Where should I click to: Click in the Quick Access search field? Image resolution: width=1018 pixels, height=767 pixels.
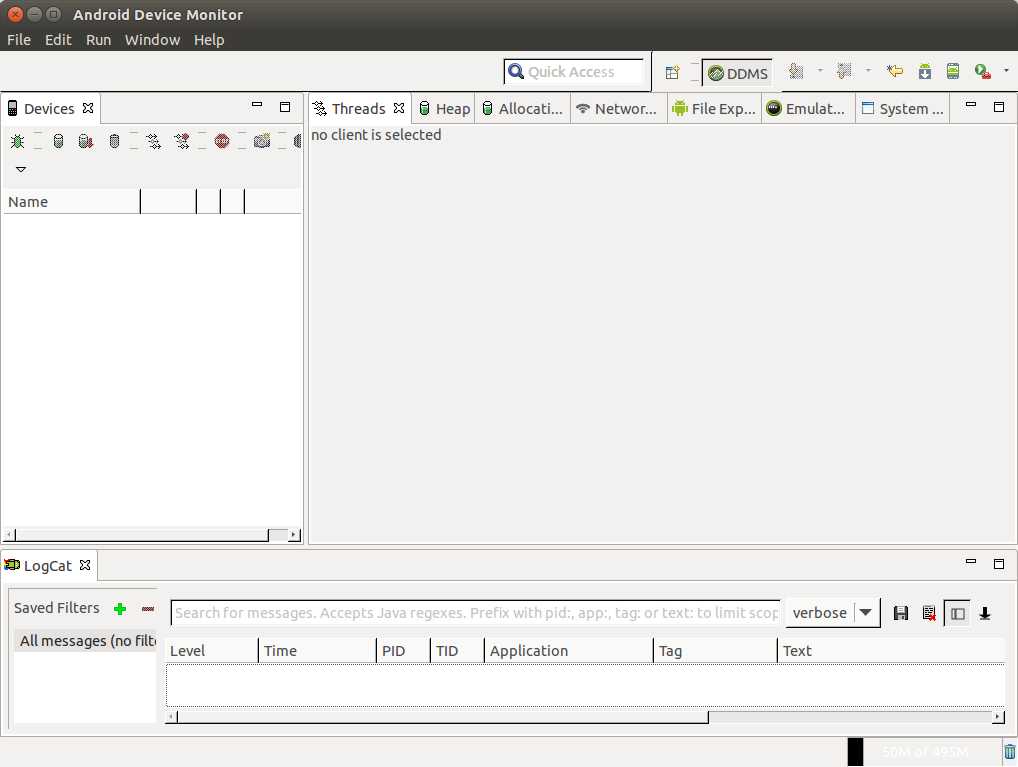(574, 71)
